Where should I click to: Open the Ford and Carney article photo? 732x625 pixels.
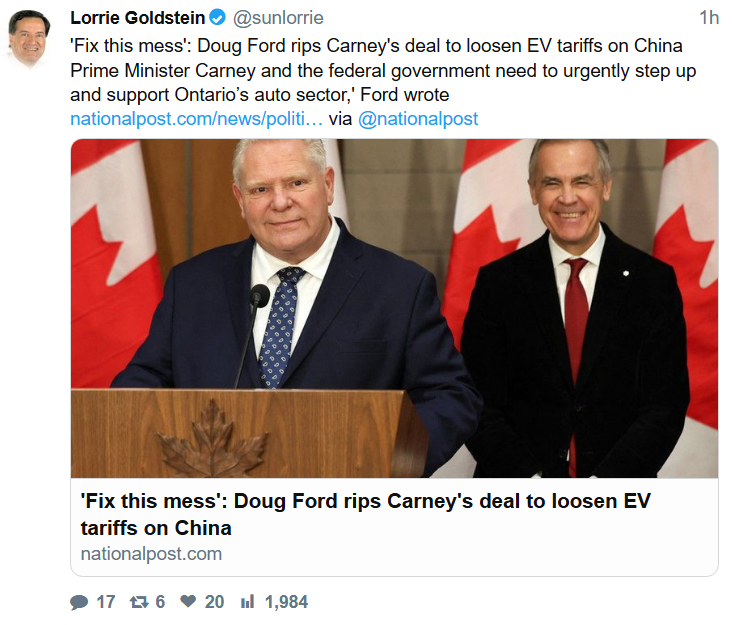coord(394,308)
